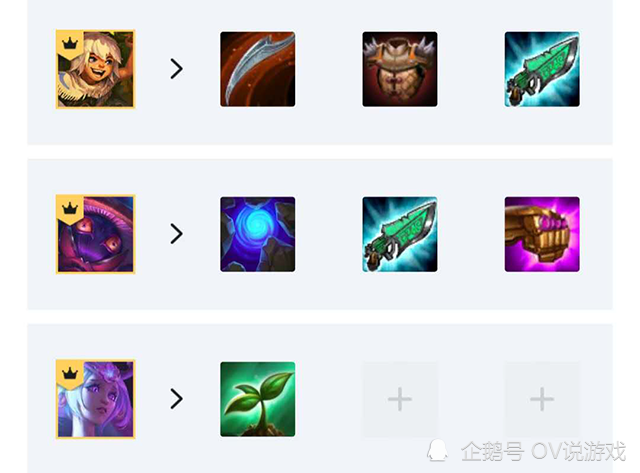Image resolution: width=640 pixels, height=473 pixels.
Task: Select the curved silver blade item icon
Action: tap(258, 69)
